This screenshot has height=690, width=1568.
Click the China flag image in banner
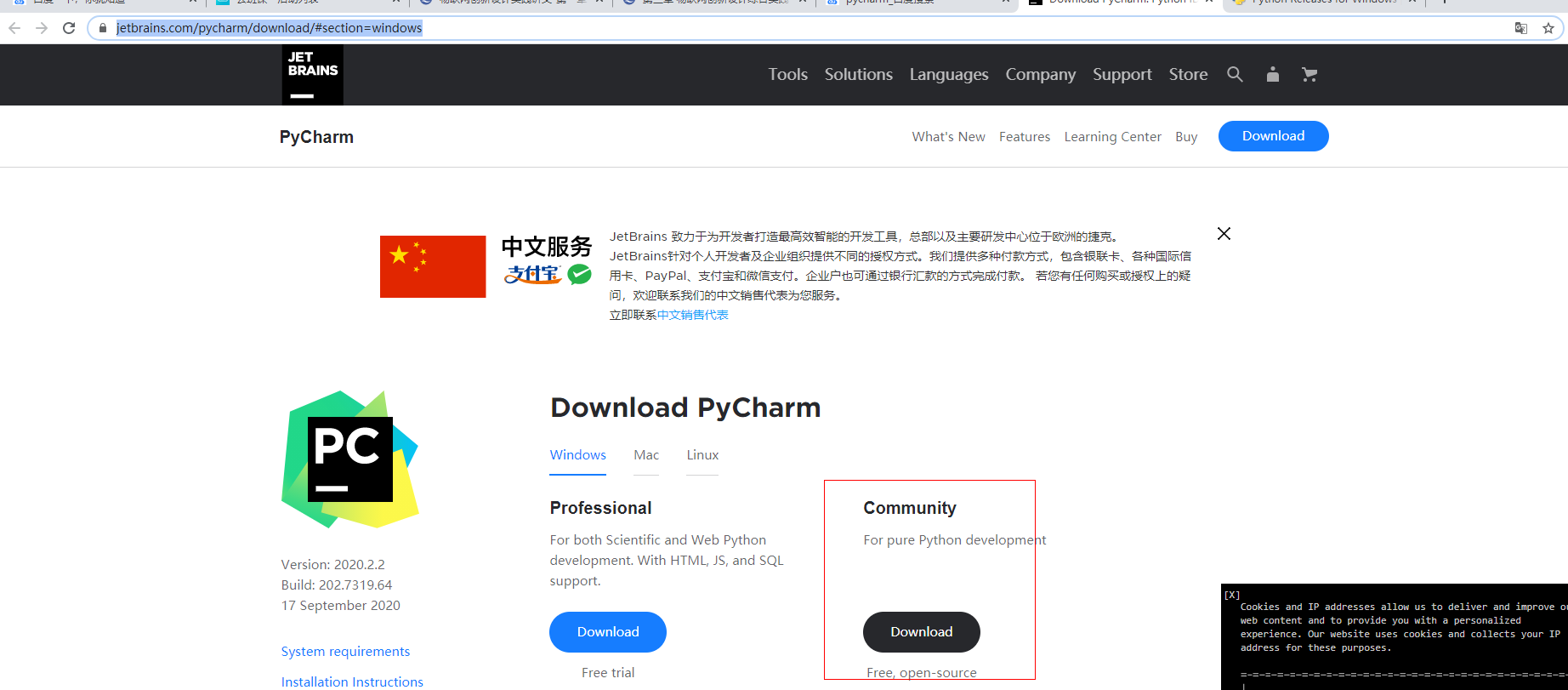(433, 266)
